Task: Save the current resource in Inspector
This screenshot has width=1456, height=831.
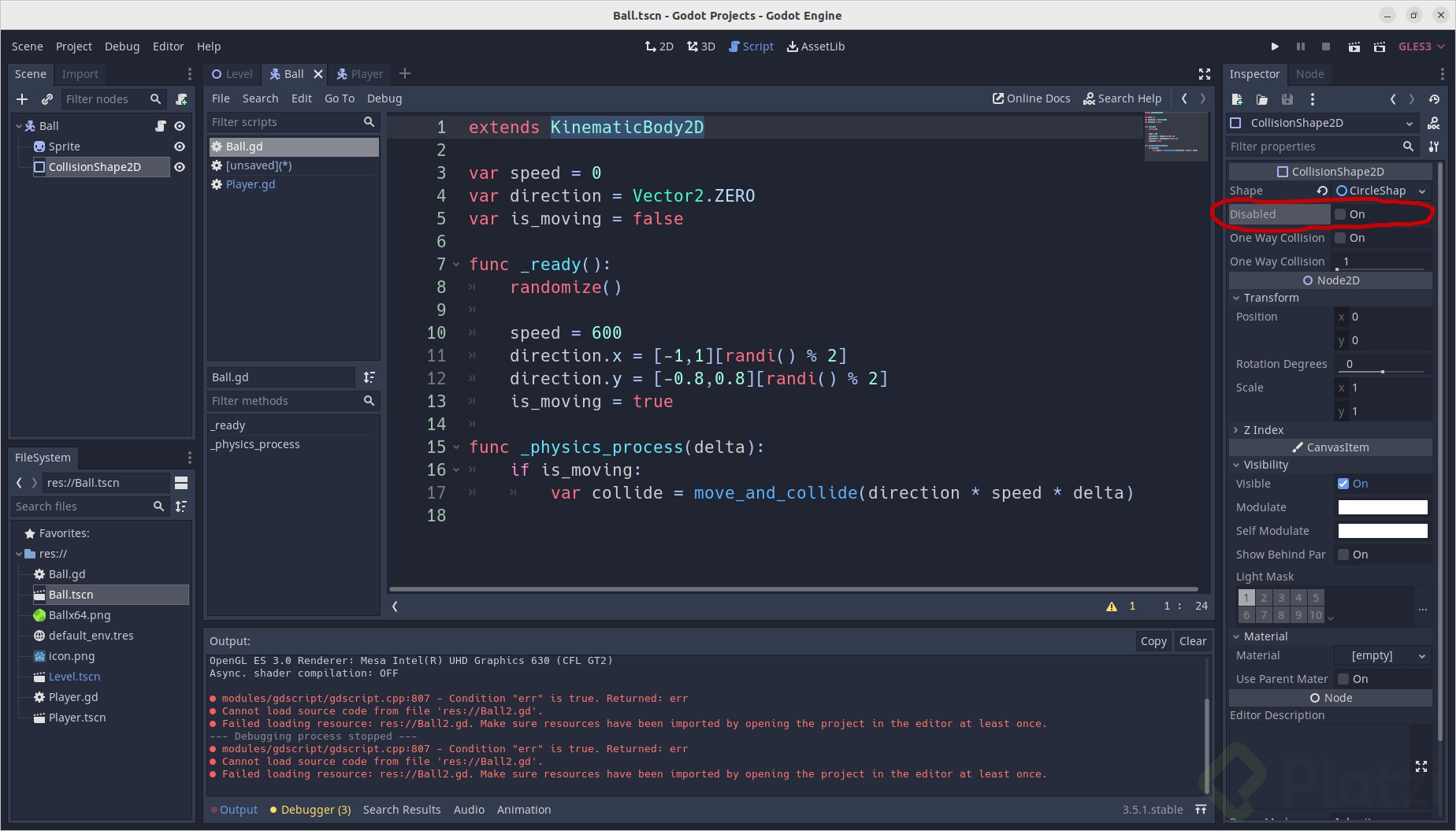Action: (1287, 99)
